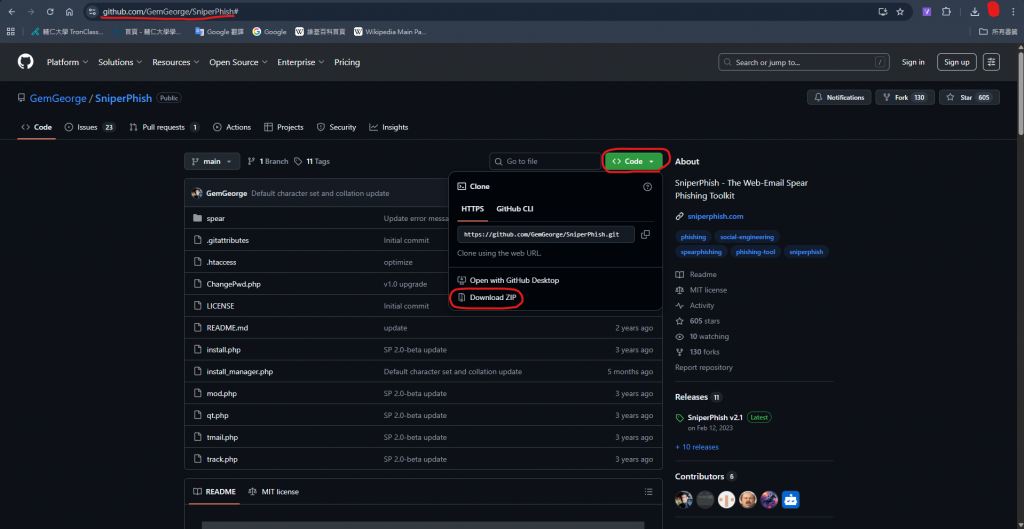Image resolution: width=1024 pixels, height=529 pixels.
Task: Open sniperphish.com website link
Action: click(x=715, y=216)
